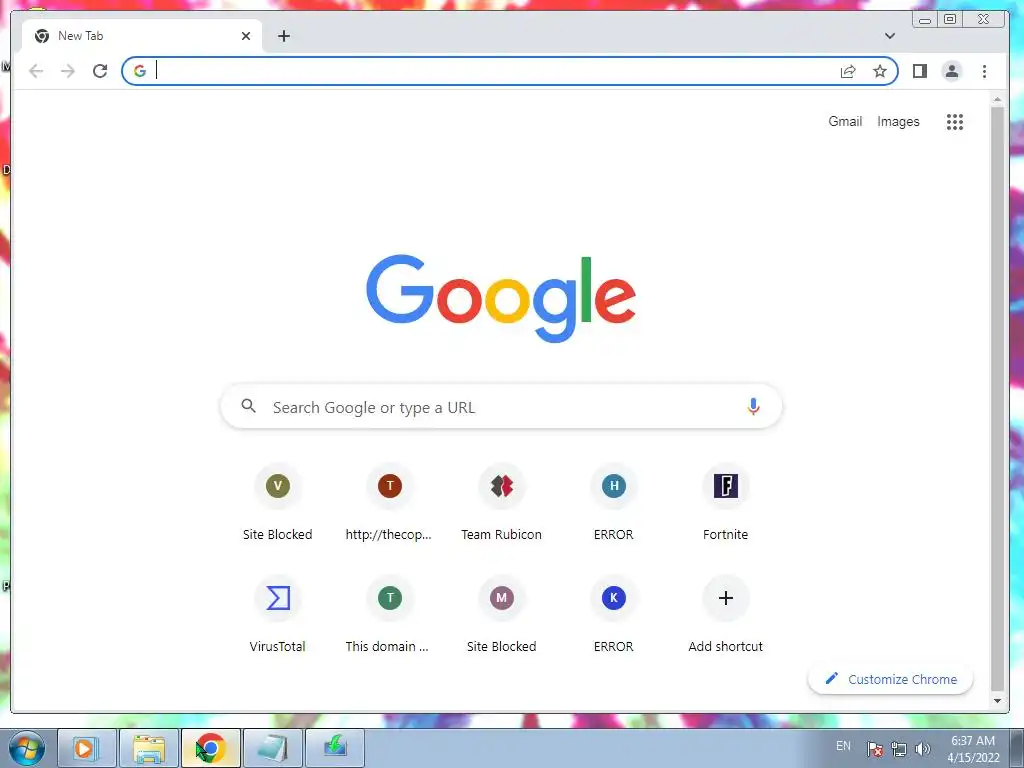Screen dimensions: 1024x768
Task: Click the network tray icon
Action: pos(899,749)
